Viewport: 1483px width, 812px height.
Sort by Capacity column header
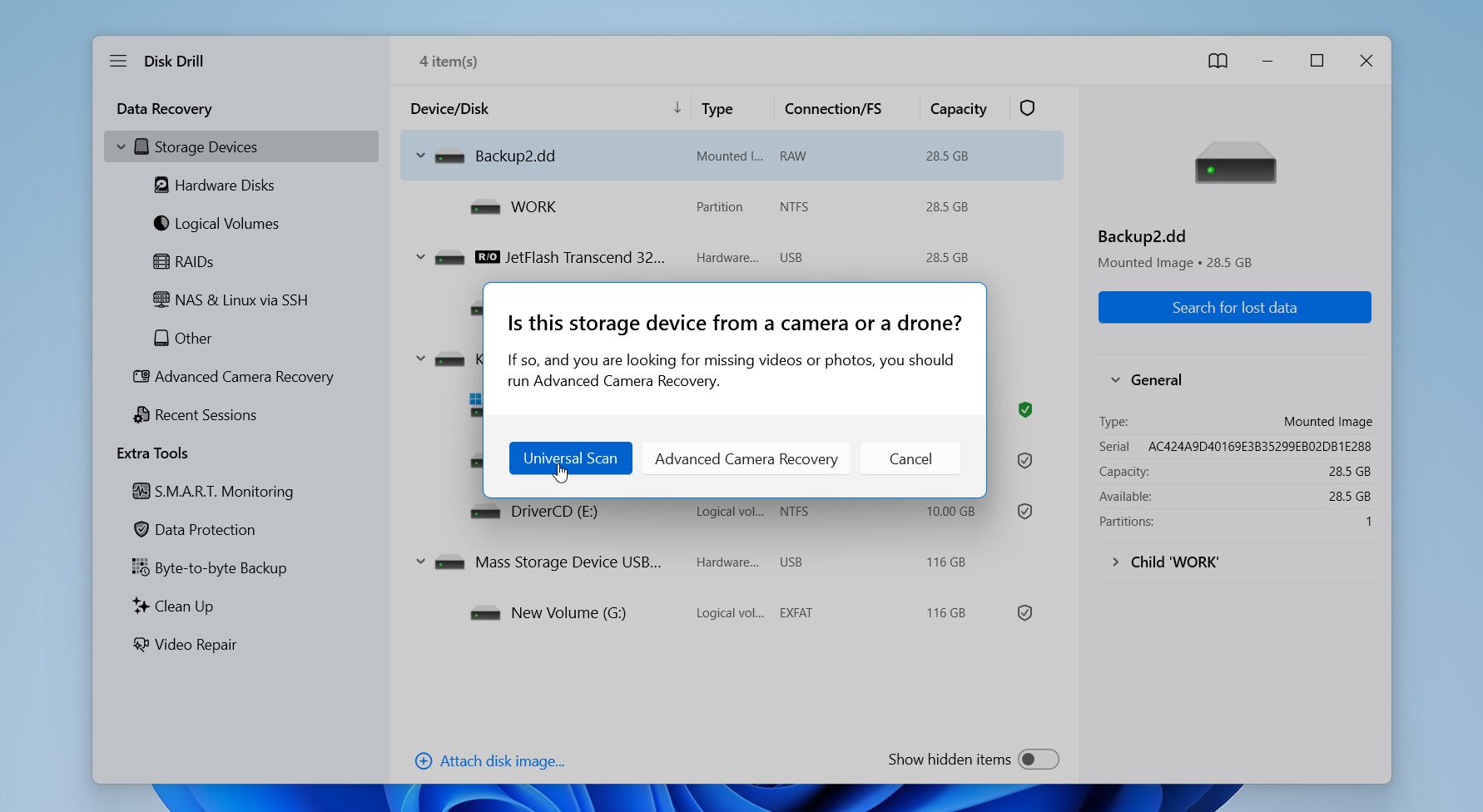(958, 109)
